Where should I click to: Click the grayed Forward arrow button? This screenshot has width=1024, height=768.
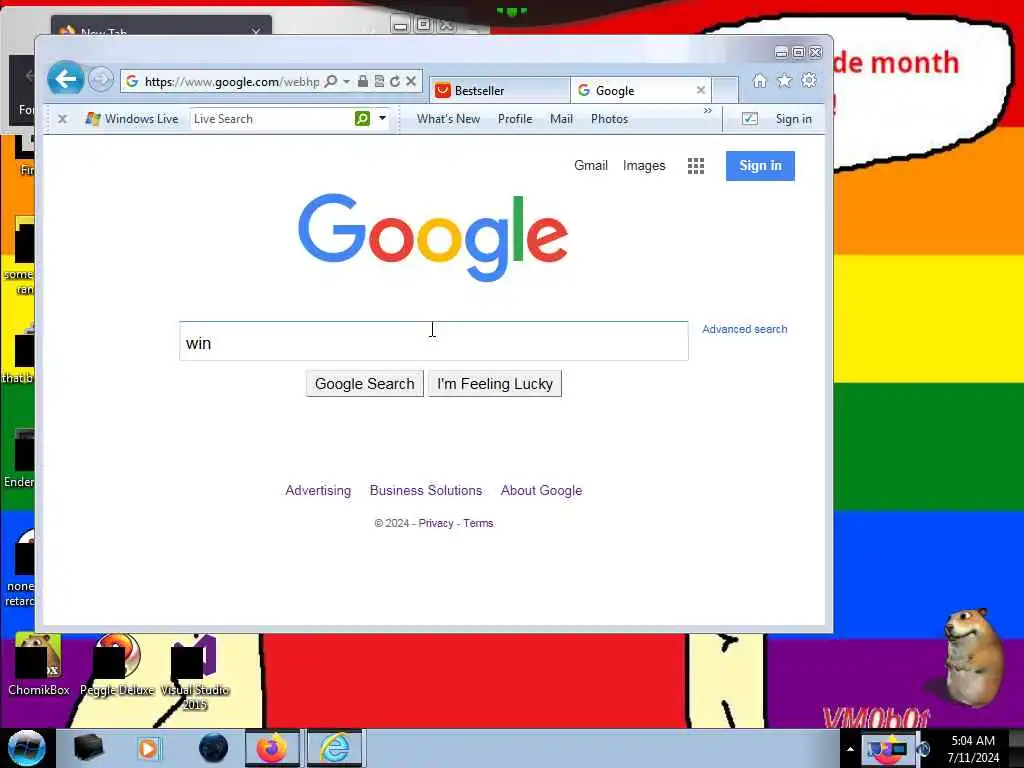(x=100, y=80)
